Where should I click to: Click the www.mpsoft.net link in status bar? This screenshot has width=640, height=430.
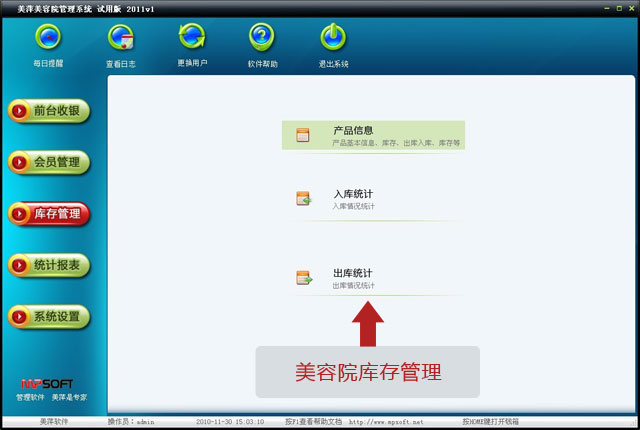[x=386, y=422]
